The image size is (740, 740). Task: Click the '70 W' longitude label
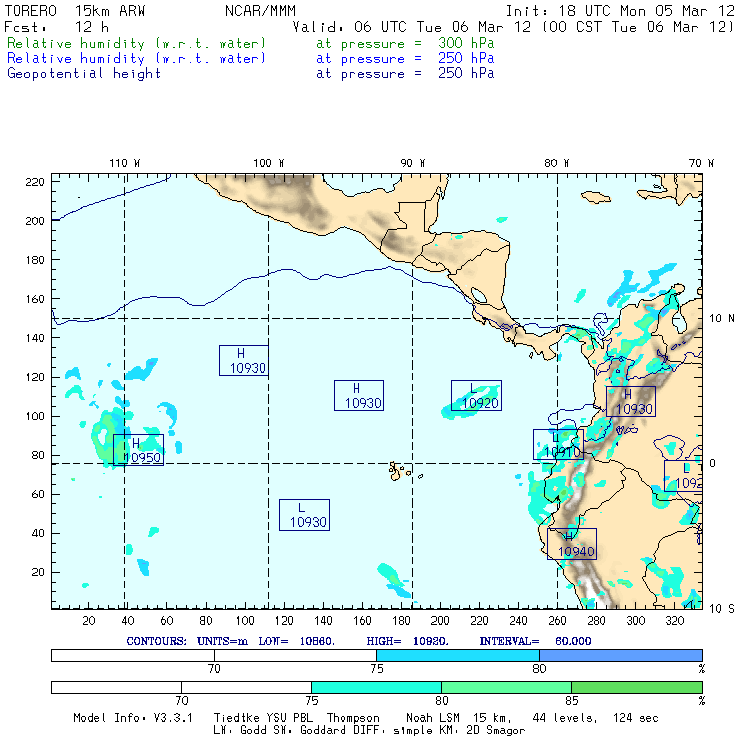(x=701, y=163)
